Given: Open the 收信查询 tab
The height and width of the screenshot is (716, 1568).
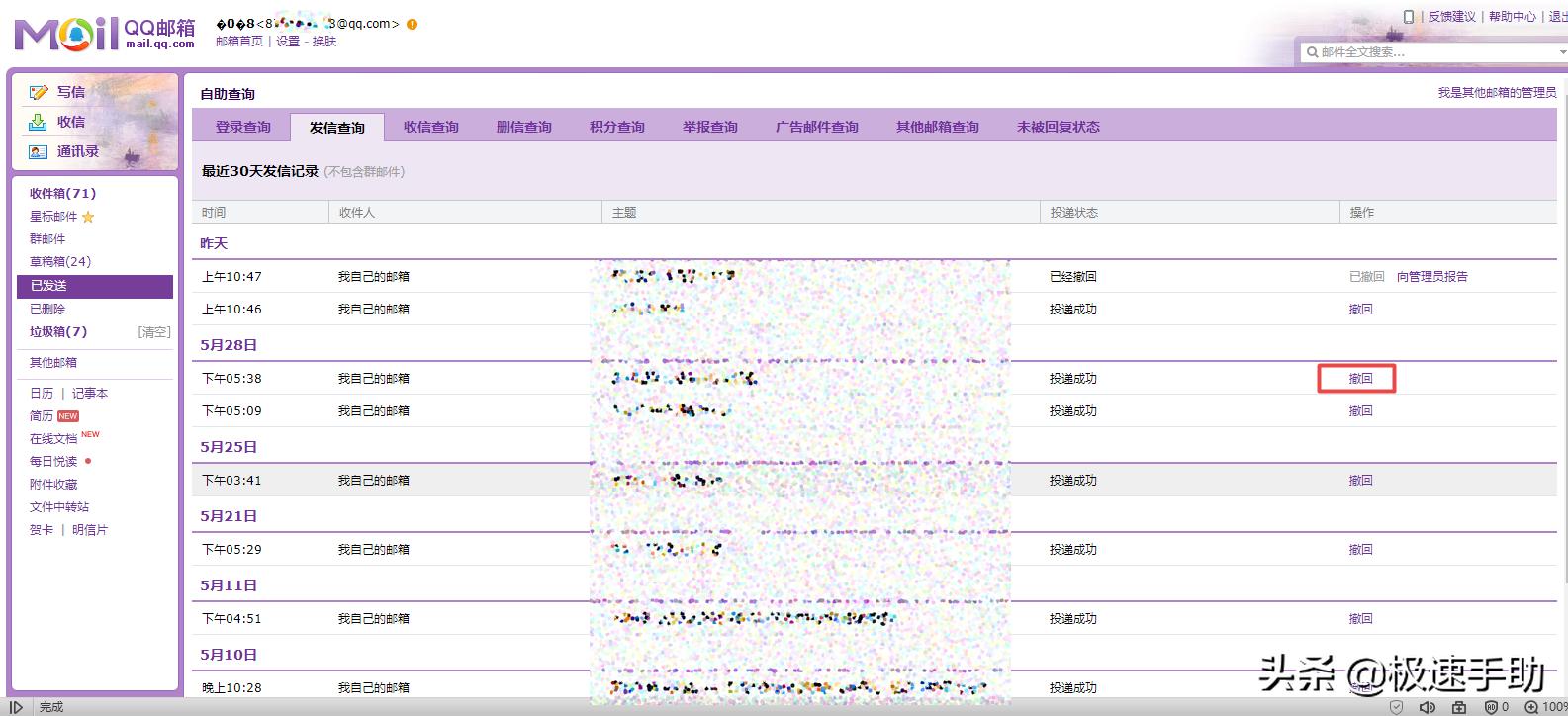Looking at the screenshot, I should [x=431, y=127].
